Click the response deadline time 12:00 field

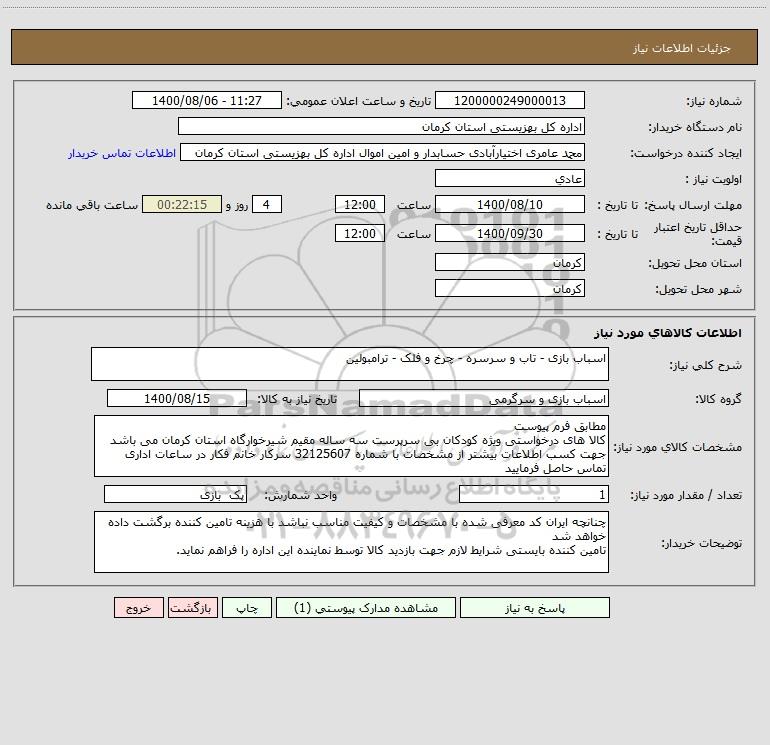coord(359,204)
